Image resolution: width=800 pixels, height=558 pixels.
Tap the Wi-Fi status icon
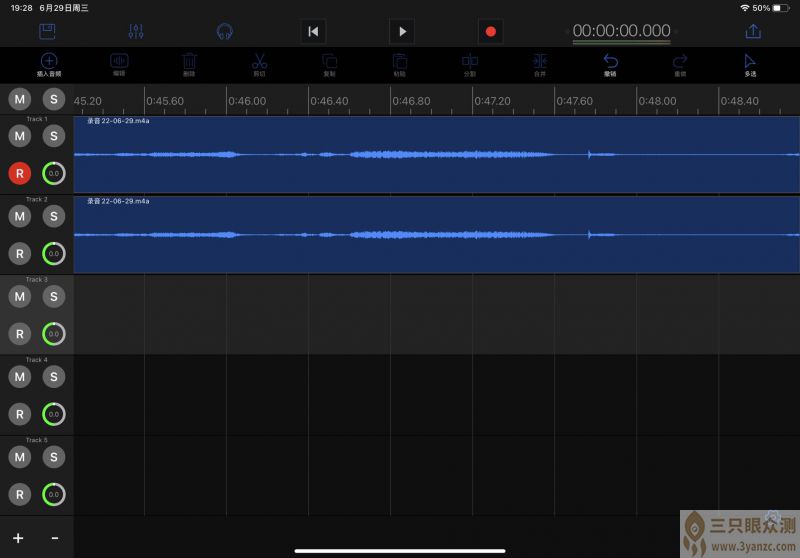click(x=745, y=8)
